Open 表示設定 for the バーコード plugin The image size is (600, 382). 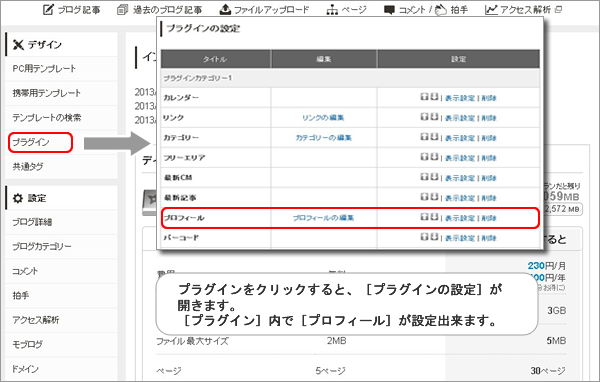point(460,238)
